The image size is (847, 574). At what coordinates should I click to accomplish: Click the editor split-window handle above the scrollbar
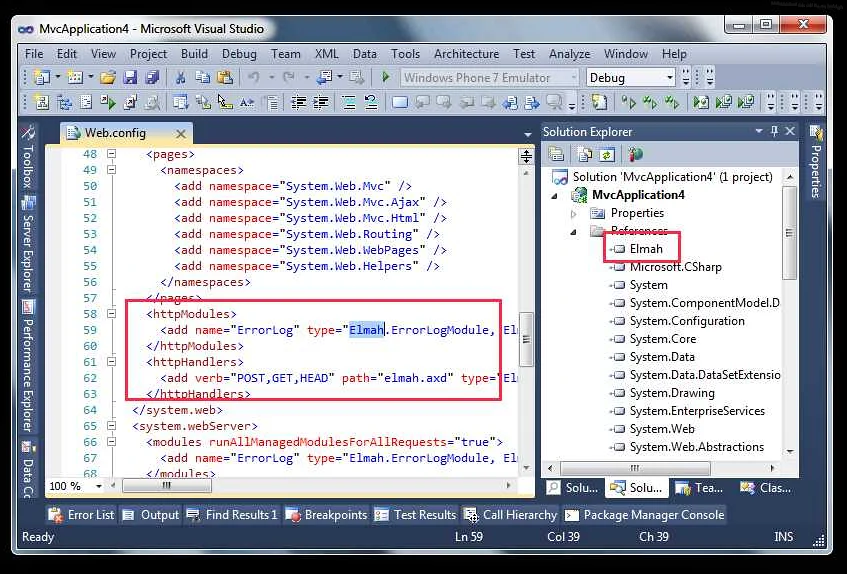(x=526, y=157)
